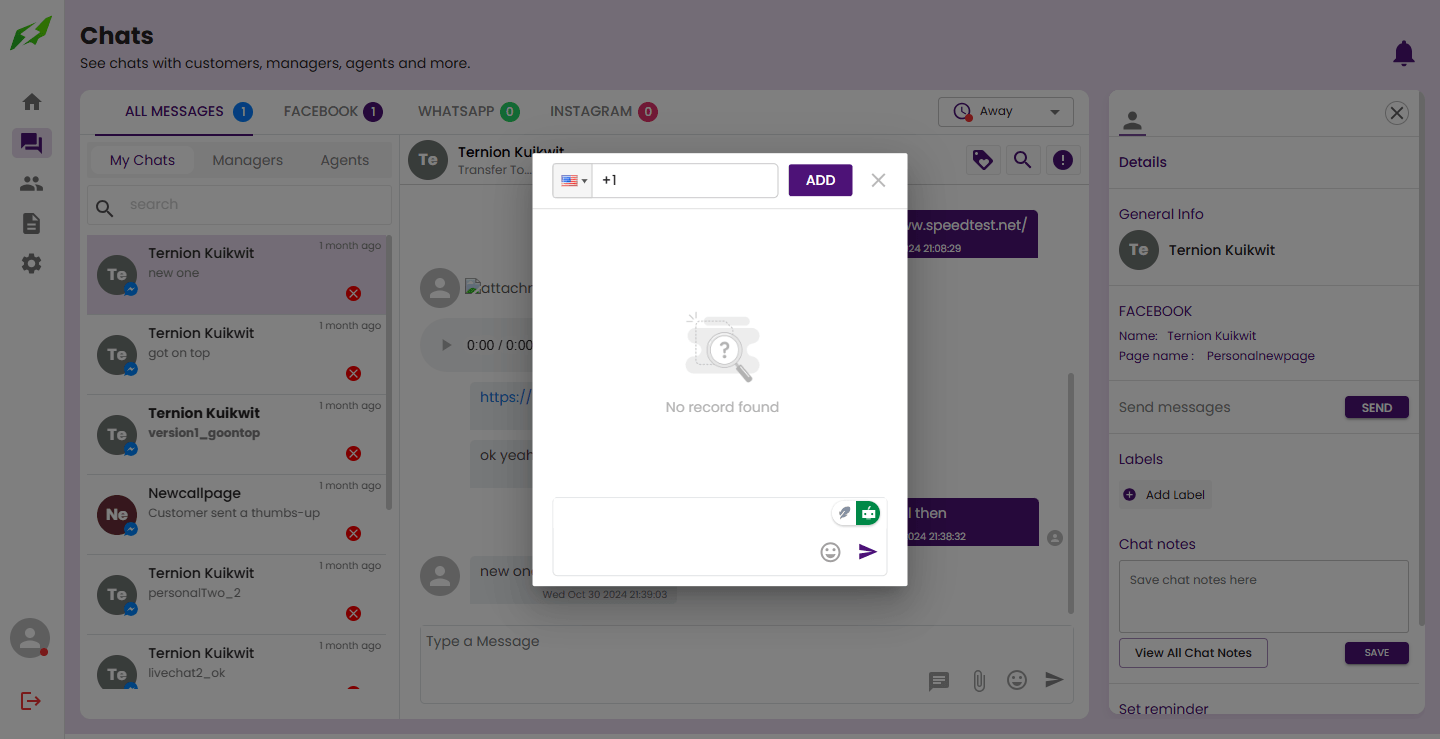The image size is (1440, 739).
Task: Click the green bot icon in dialog
Action: coord(868,513)
